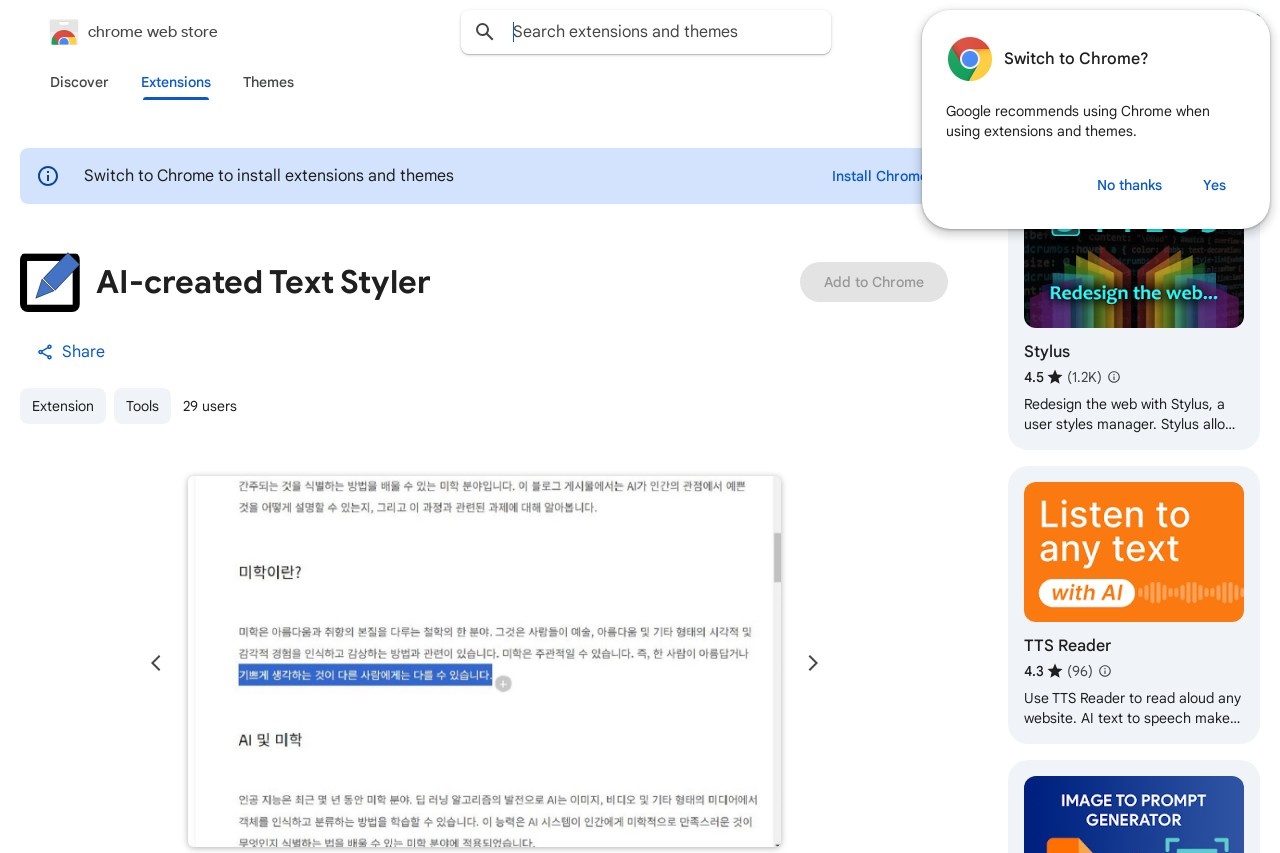Click the Add to Chrome button

874,282
